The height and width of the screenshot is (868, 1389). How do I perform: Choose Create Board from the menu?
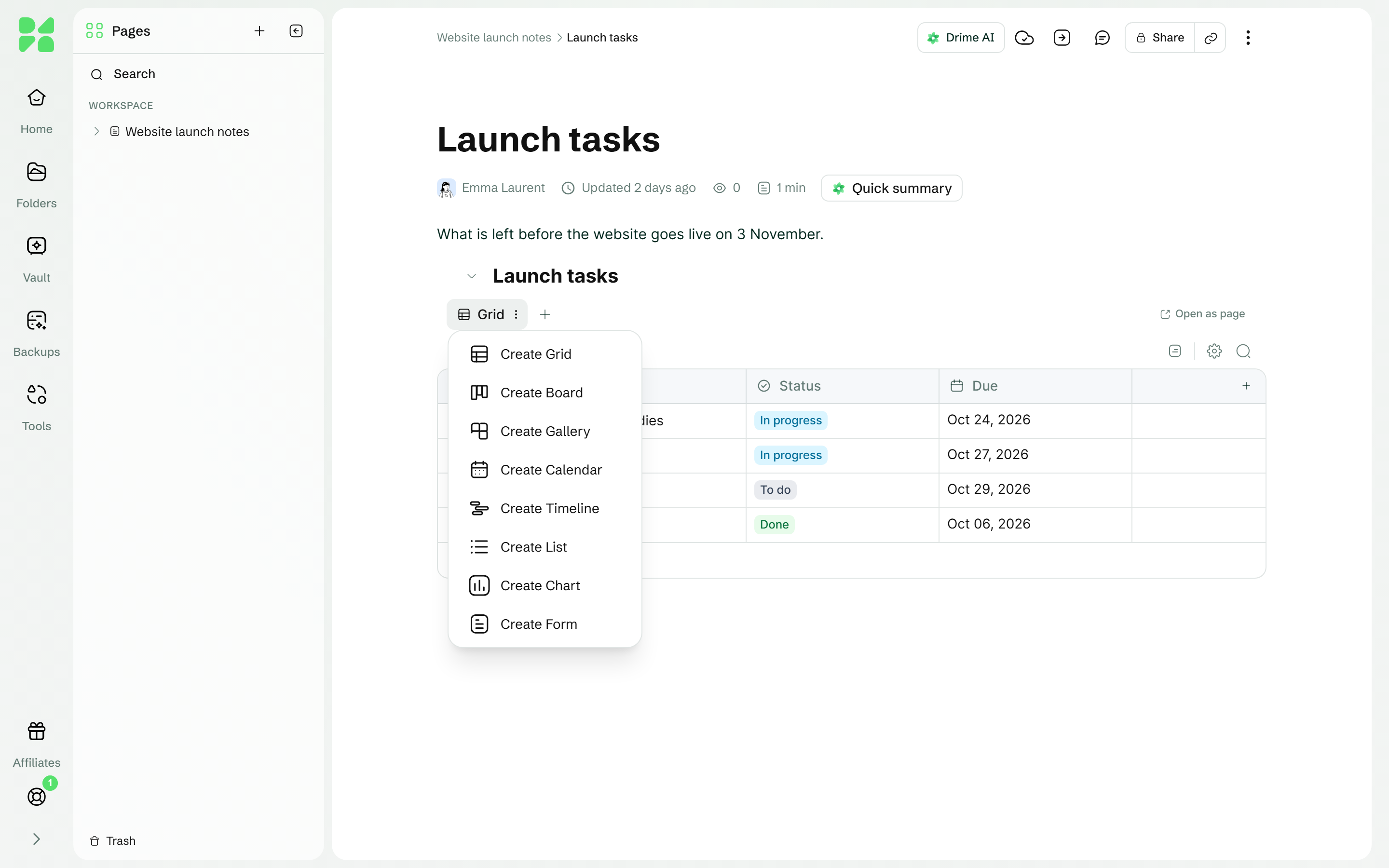[545, 393]
